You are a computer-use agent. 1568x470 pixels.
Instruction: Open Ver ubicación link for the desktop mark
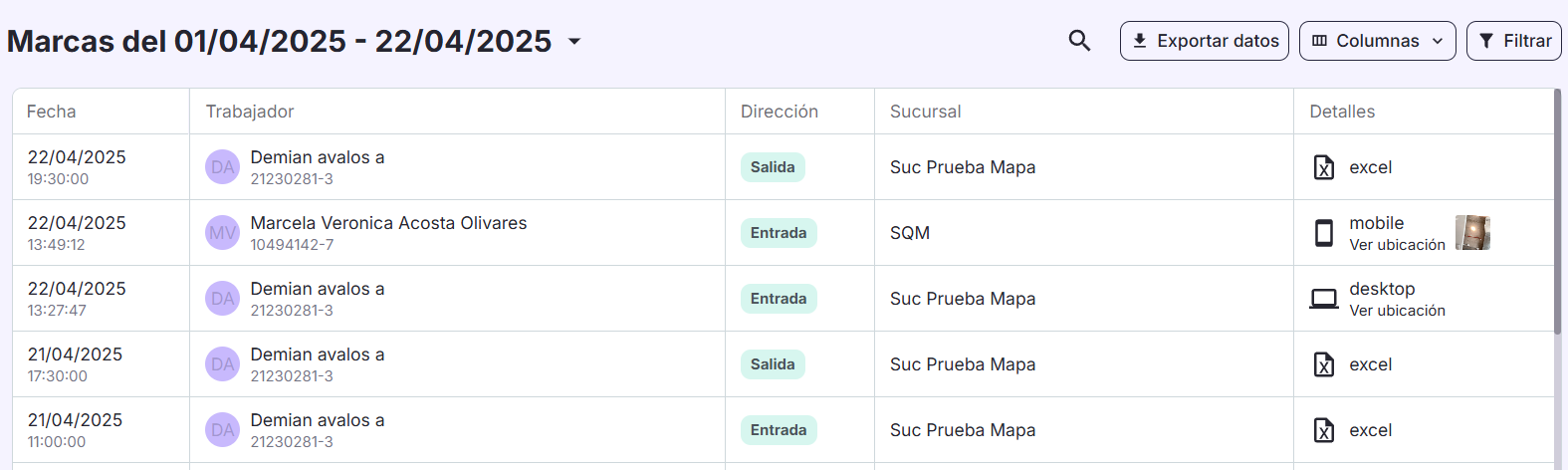tap(1397, 311)
